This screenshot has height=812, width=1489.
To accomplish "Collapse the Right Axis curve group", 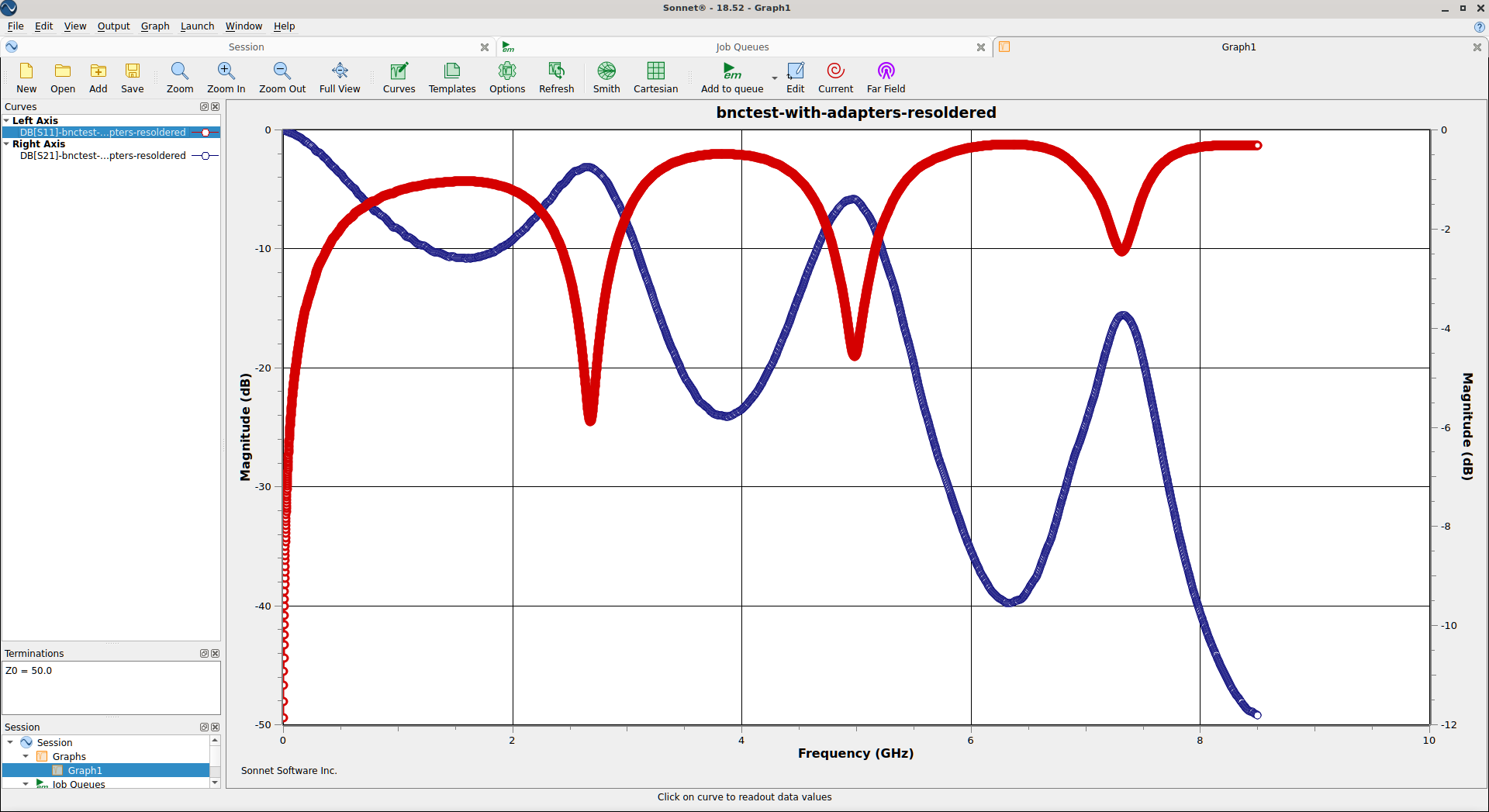I will point(7,144).
